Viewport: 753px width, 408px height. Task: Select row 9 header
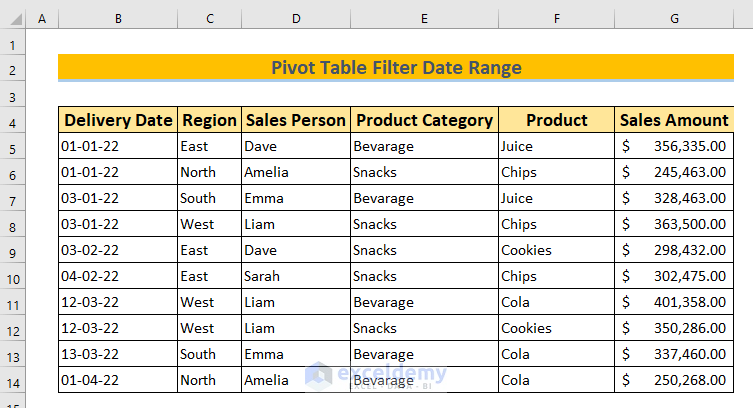[13, 250]
